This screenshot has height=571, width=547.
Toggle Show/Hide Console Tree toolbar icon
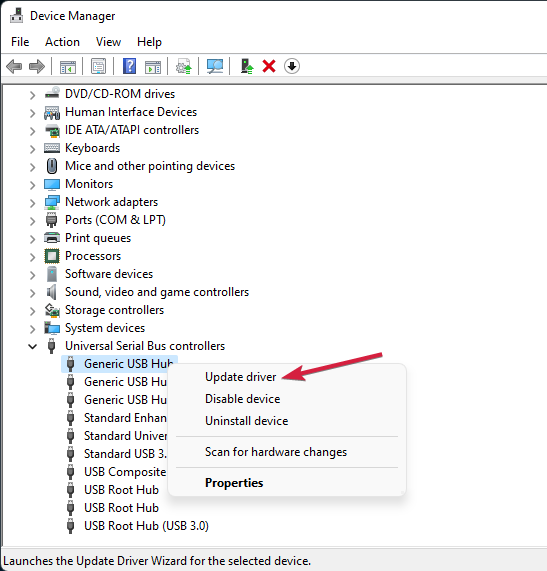pyautogui.click(x=68, y=67)
